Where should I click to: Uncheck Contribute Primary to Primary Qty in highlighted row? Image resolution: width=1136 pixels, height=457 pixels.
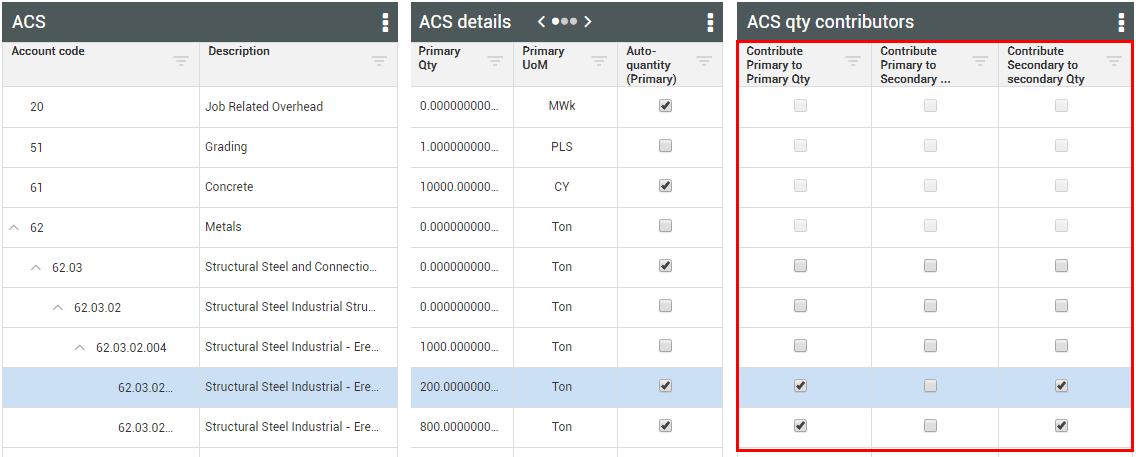[800, 386]
